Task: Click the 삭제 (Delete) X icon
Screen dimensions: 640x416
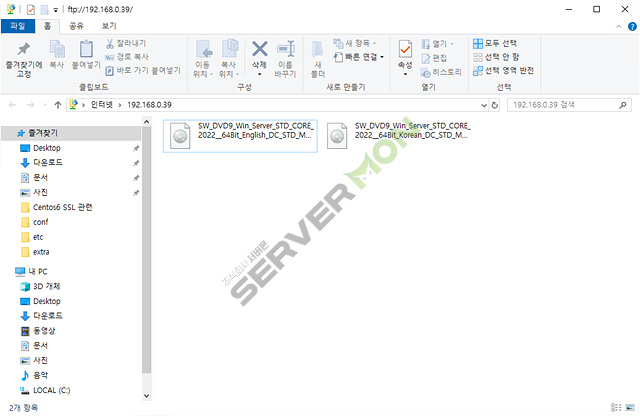Action: (259, 50)
